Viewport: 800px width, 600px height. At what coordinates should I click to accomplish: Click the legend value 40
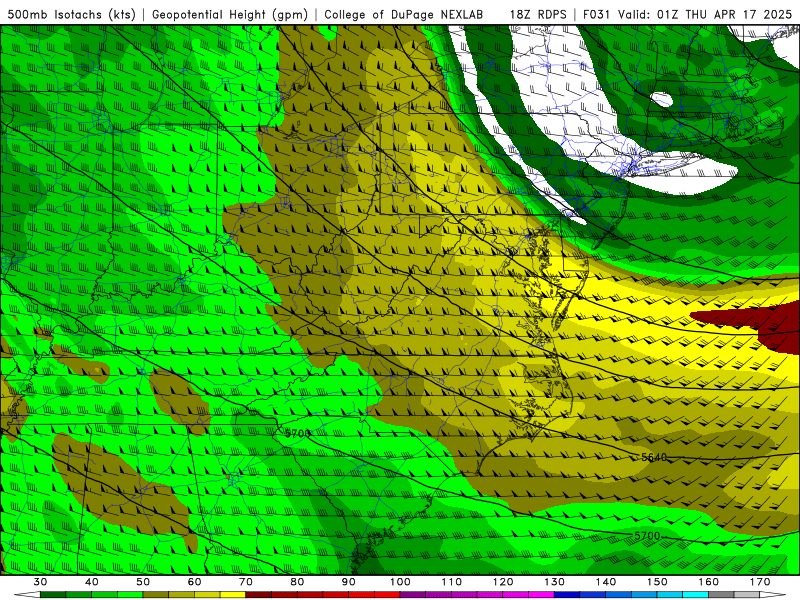click(x=92, y=582)
